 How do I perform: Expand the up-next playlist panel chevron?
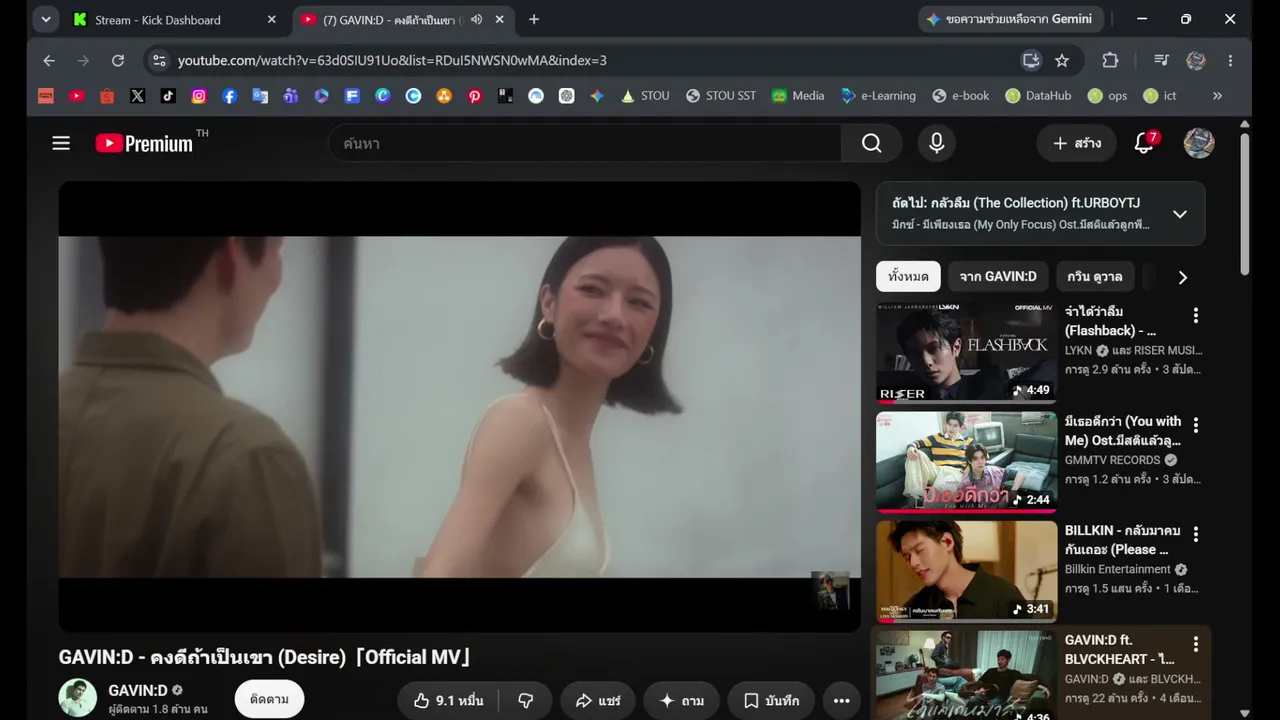coord(1180,214)
